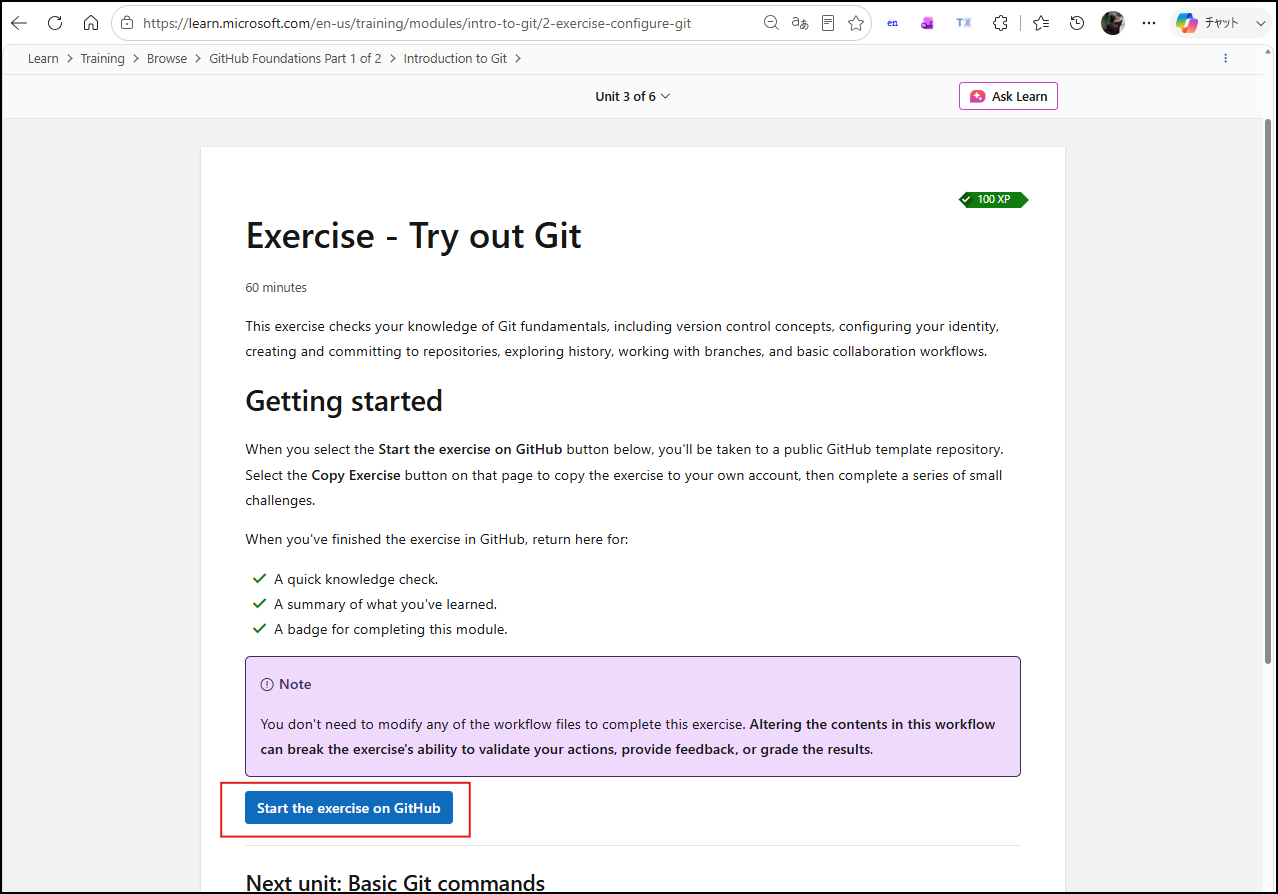The height and width of the screenshot is (894, 1278).
Task: Open the browser home page
Action: click(x=91, y=23)
